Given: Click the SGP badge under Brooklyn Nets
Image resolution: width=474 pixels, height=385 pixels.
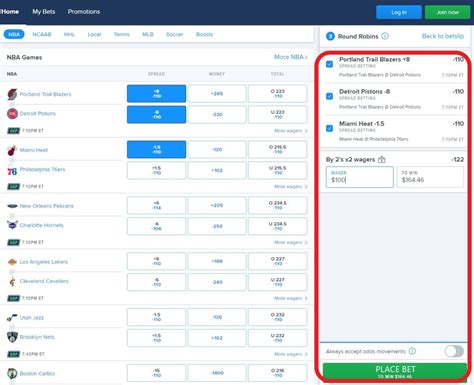Looking at the screenshot, I should pos(14,354).
